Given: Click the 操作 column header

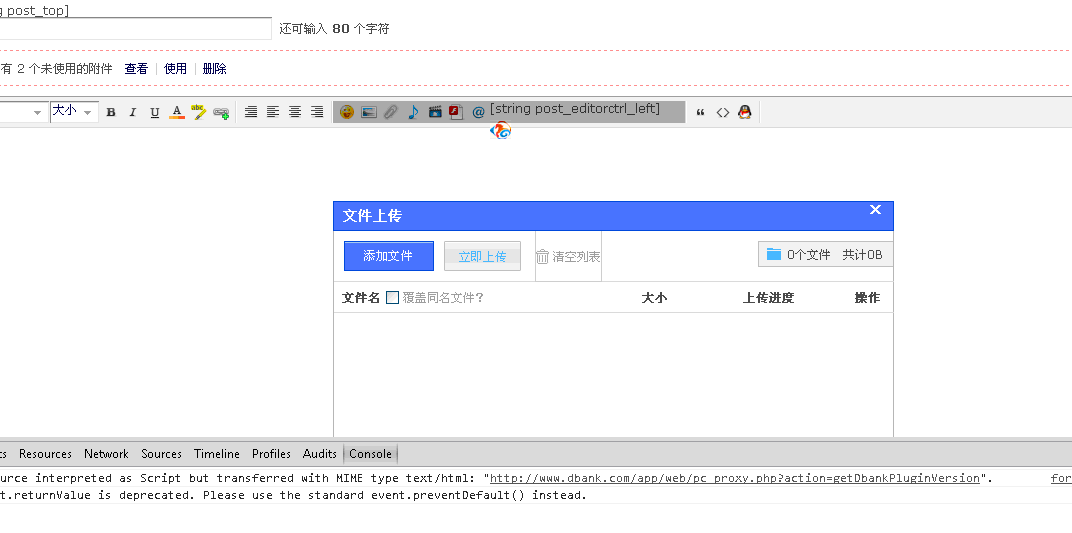Looking at the screenshot, I should (x=867, y=298).
